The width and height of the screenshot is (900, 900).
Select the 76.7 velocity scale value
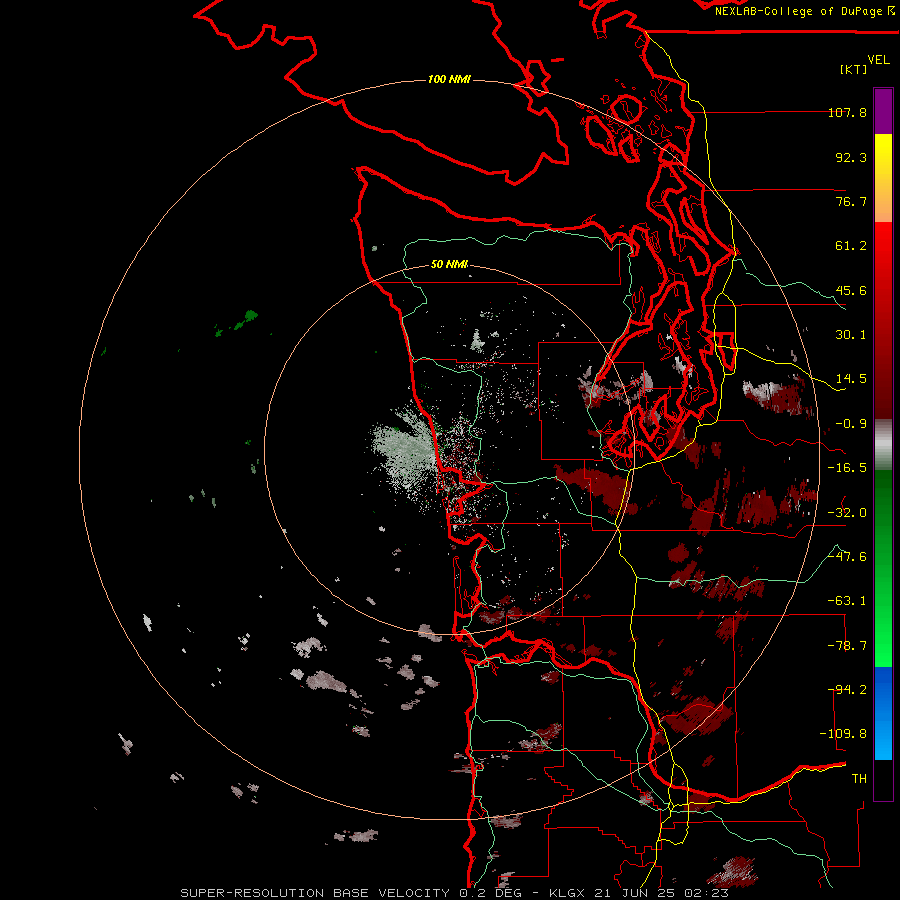(851, 201)
